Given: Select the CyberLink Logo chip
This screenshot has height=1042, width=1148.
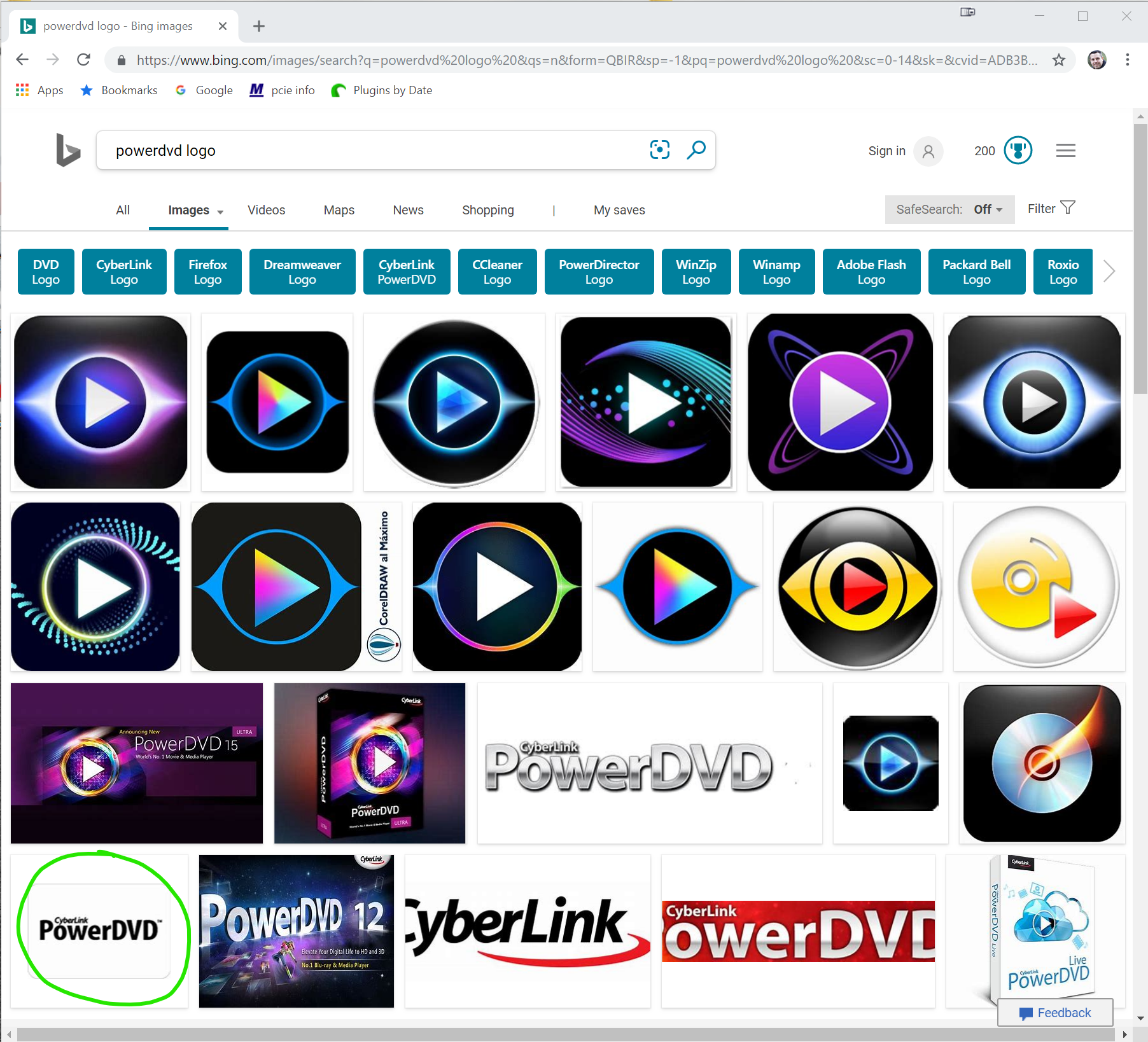Looking at the screenshot, I should (124, 272).
